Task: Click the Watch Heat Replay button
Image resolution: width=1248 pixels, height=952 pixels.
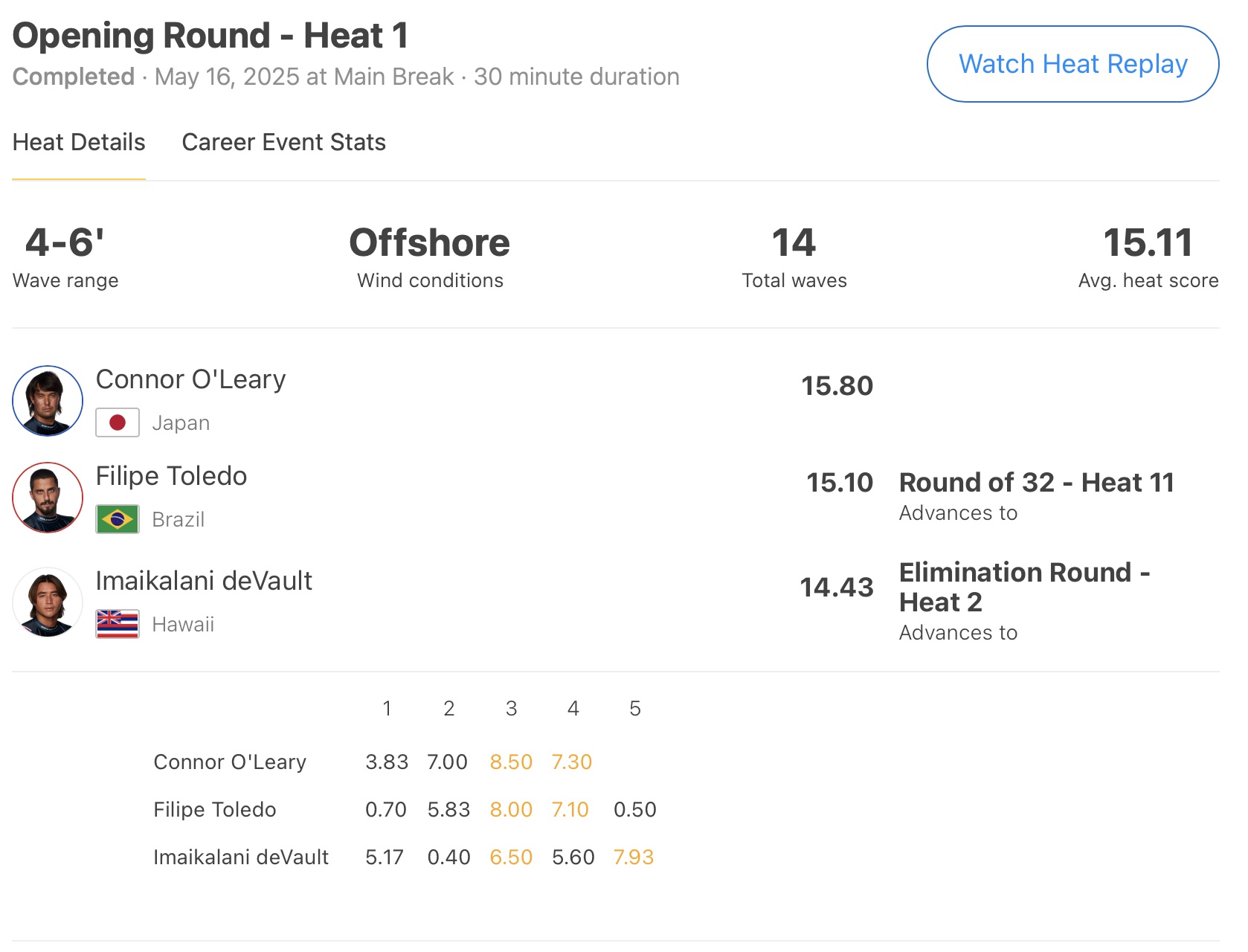Action: click(x=1072, y=65)
